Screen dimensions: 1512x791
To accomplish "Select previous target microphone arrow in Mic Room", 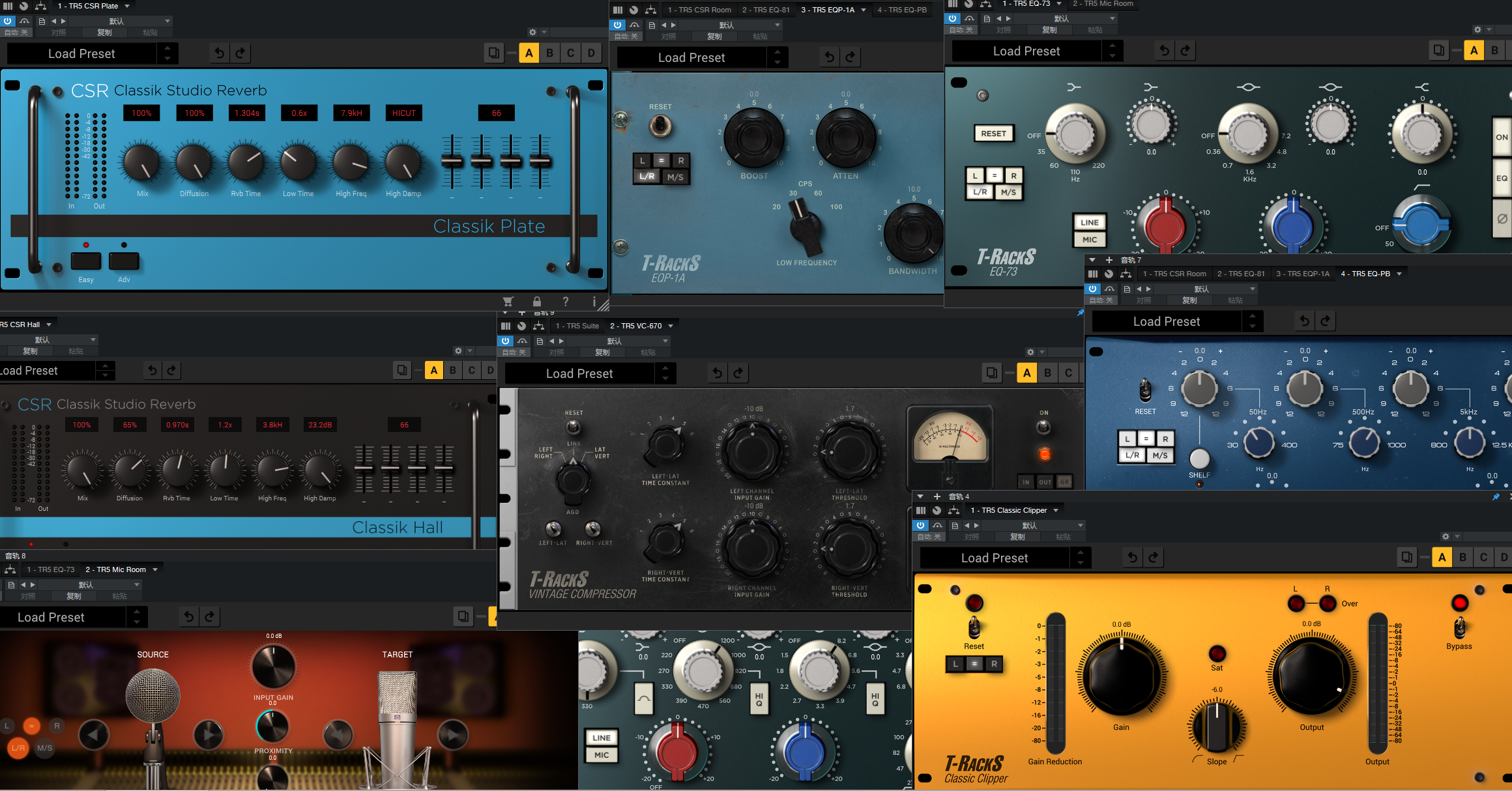I will (338, 736).
